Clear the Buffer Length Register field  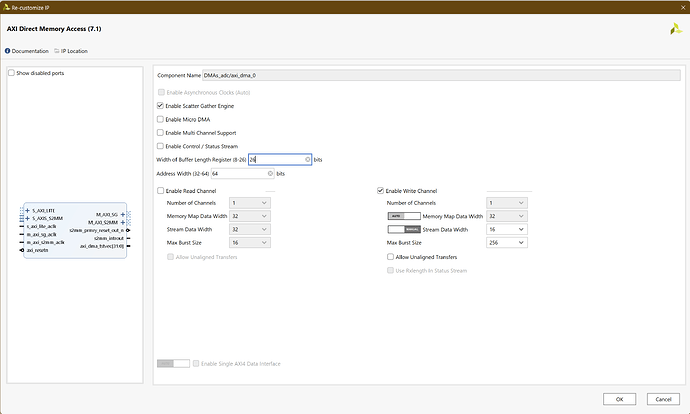pos(308,159)
